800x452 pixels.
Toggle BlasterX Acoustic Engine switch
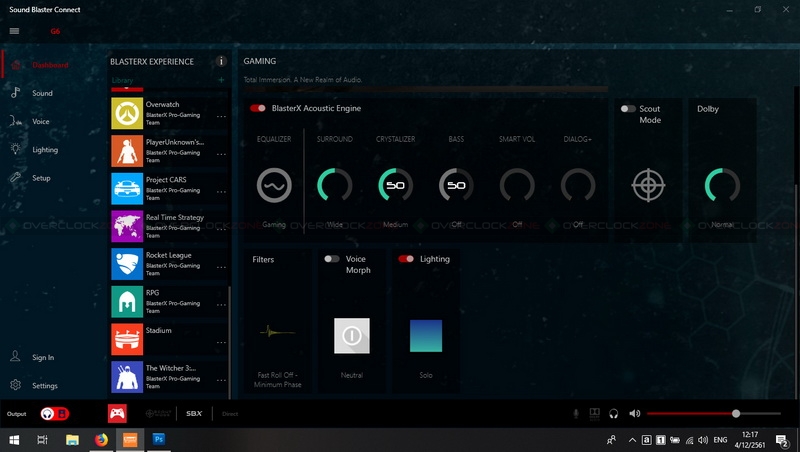click(x=258, y=108)
